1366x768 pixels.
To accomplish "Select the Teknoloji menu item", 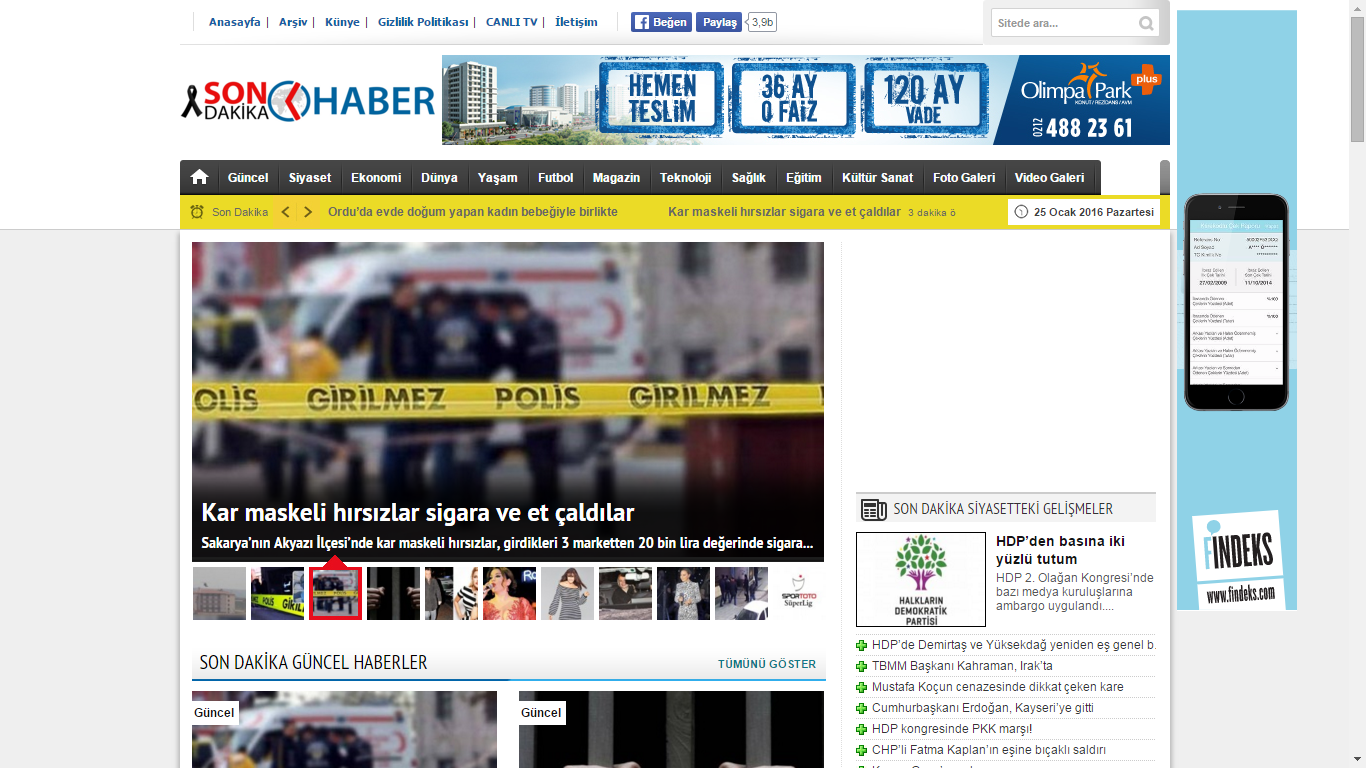I will point(685,177).
